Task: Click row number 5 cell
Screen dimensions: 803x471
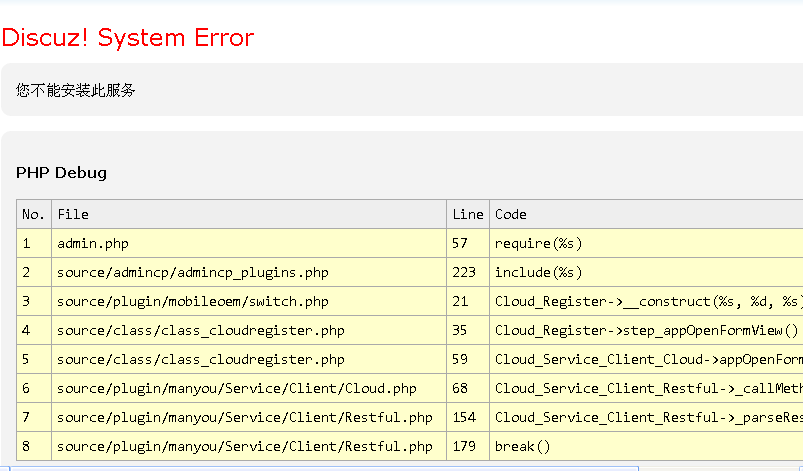Action: pos(34,359)
